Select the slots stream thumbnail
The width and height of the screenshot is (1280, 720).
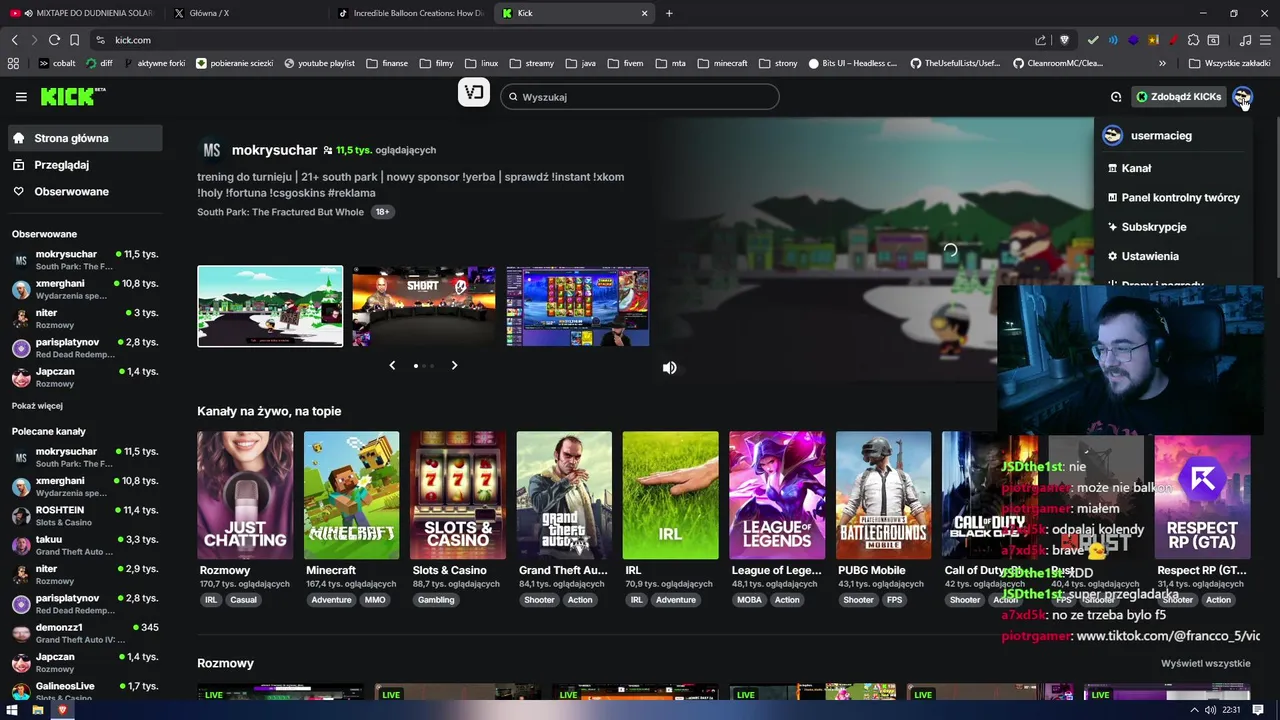click(578, 306)
